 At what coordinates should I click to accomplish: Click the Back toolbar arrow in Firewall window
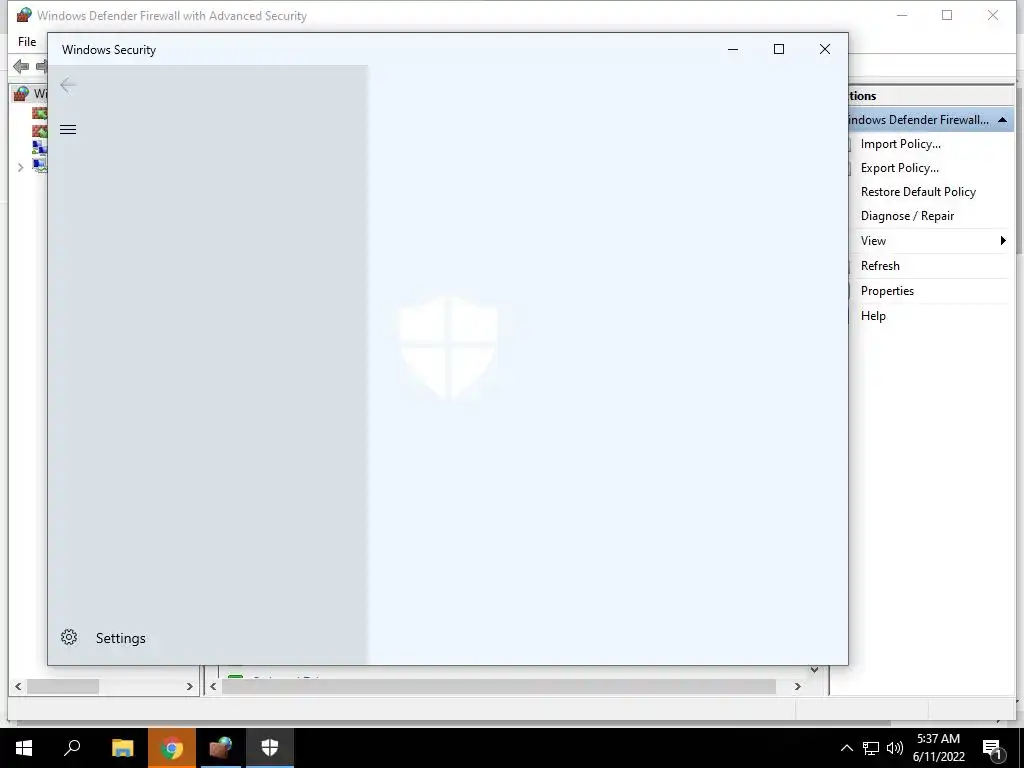click(21, 66)
